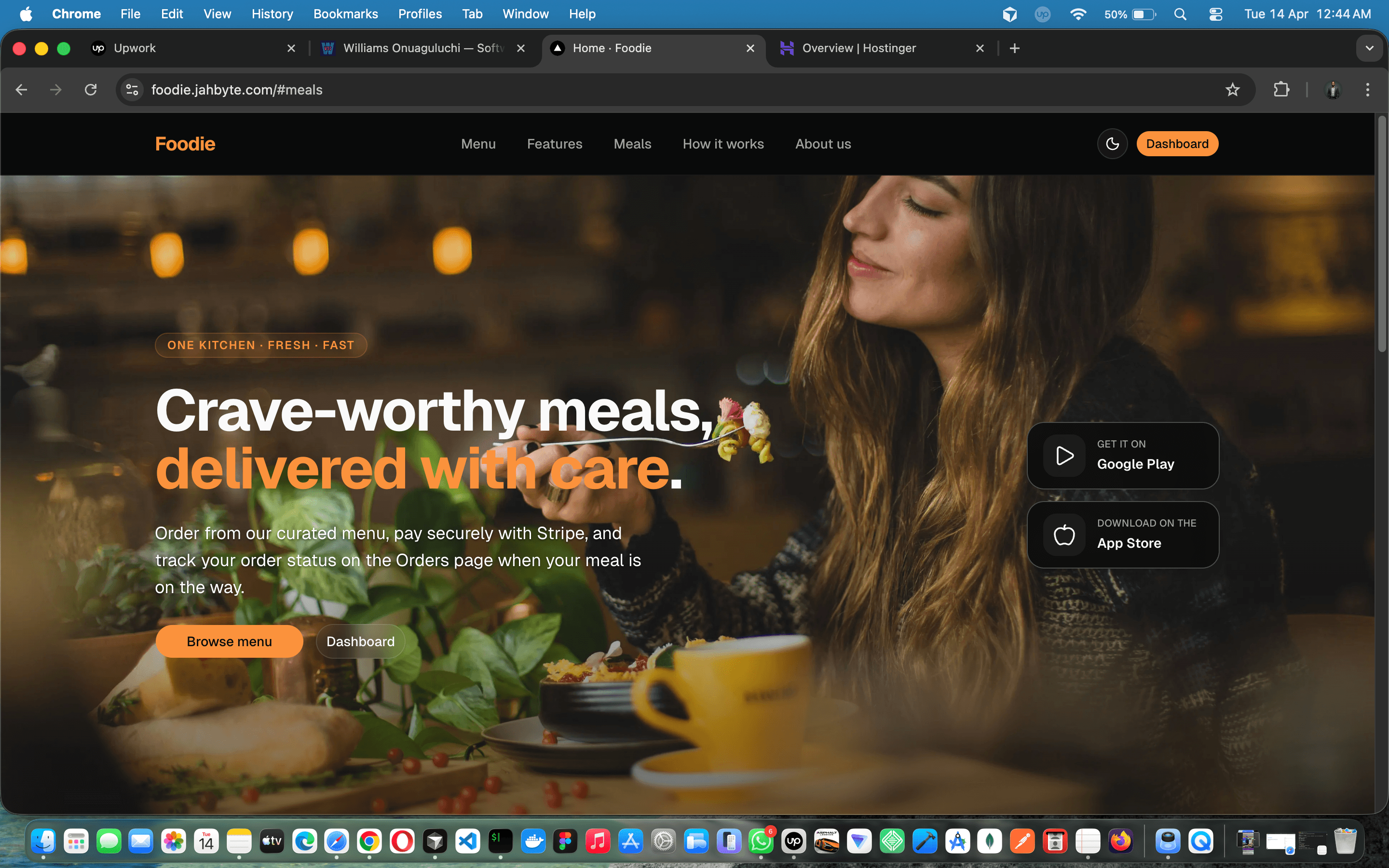Image resolution: width=1389 pixels, height=868 pixels.
Task: Open the Figma app from the dock
Action: (x=565, y=841)
